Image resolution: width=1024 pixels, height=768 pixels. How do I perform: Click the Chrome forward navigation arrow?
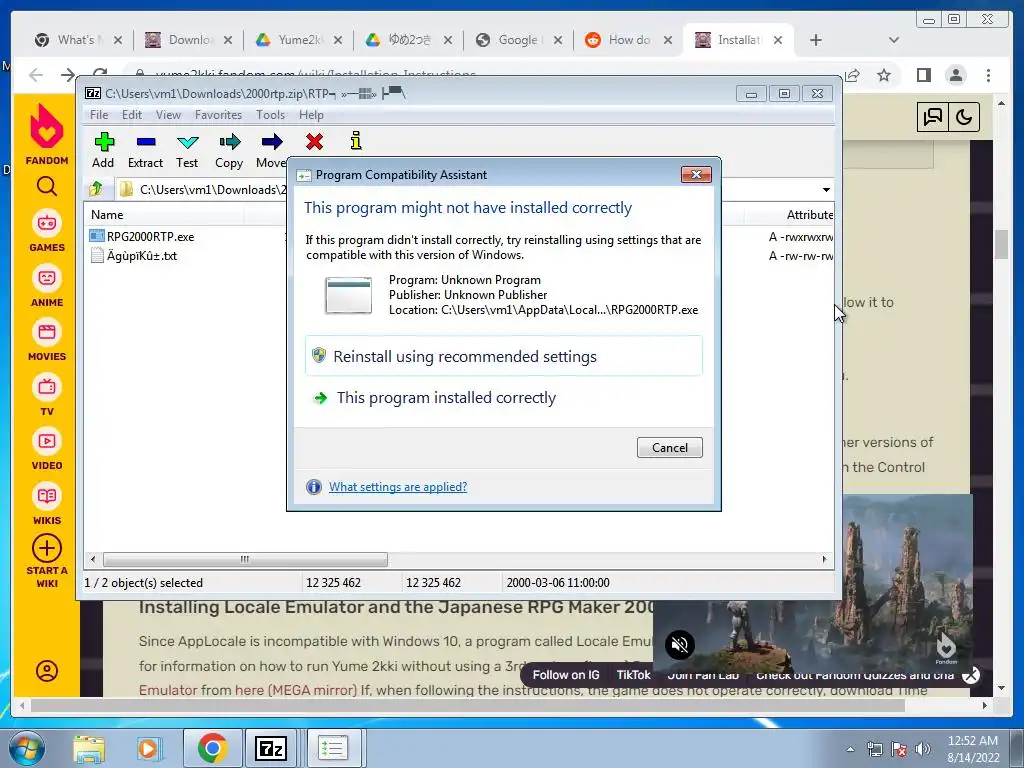tap(67, 75)
